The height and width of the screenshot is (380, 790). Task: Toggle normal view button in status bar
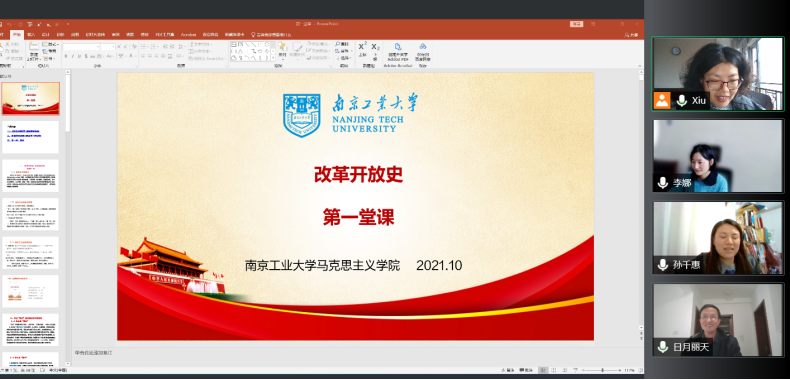(543, 370)
